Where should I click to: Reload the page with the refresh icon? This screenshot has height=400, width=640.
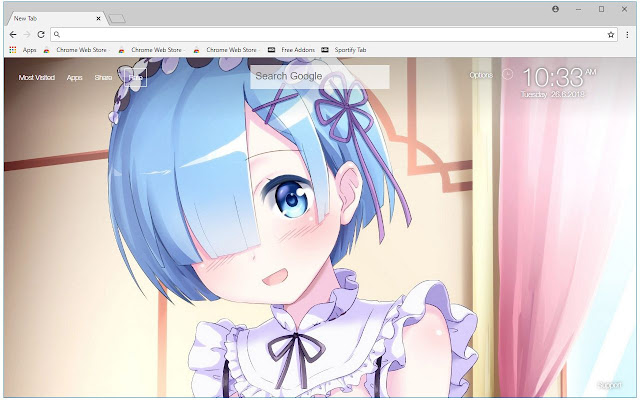pos(41,35)
